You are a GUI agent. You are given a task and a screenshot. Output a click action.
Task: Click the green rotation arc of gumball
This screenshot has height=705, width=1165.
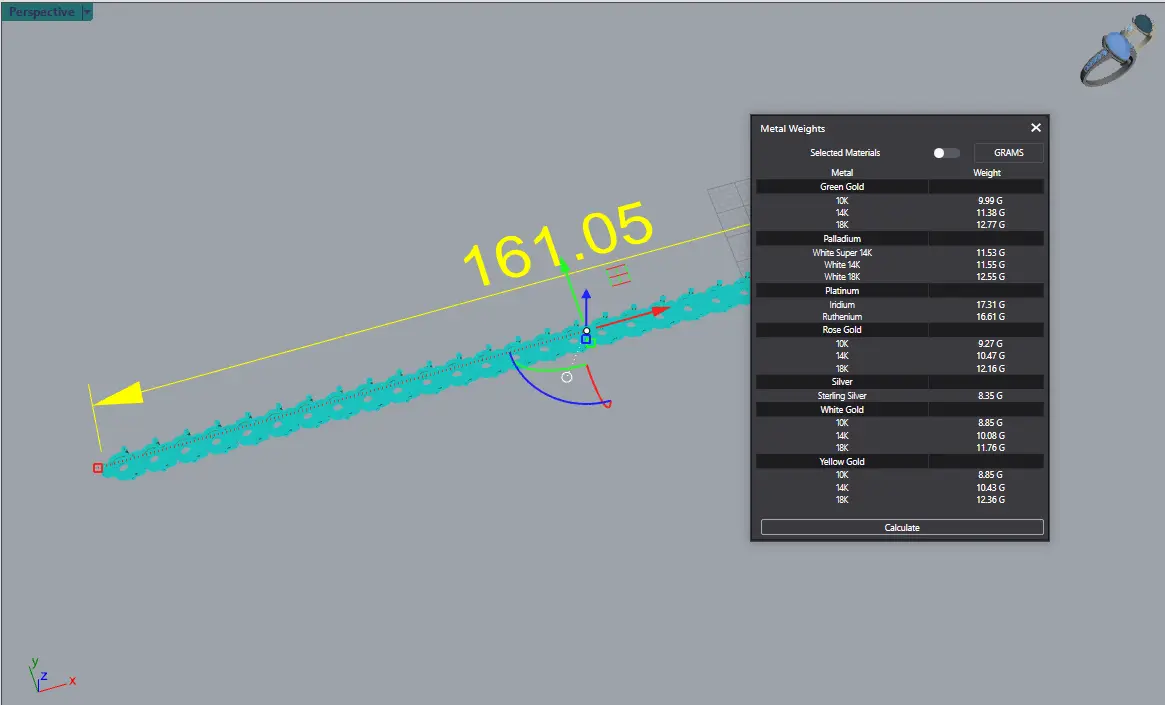(x=545, y=368)
